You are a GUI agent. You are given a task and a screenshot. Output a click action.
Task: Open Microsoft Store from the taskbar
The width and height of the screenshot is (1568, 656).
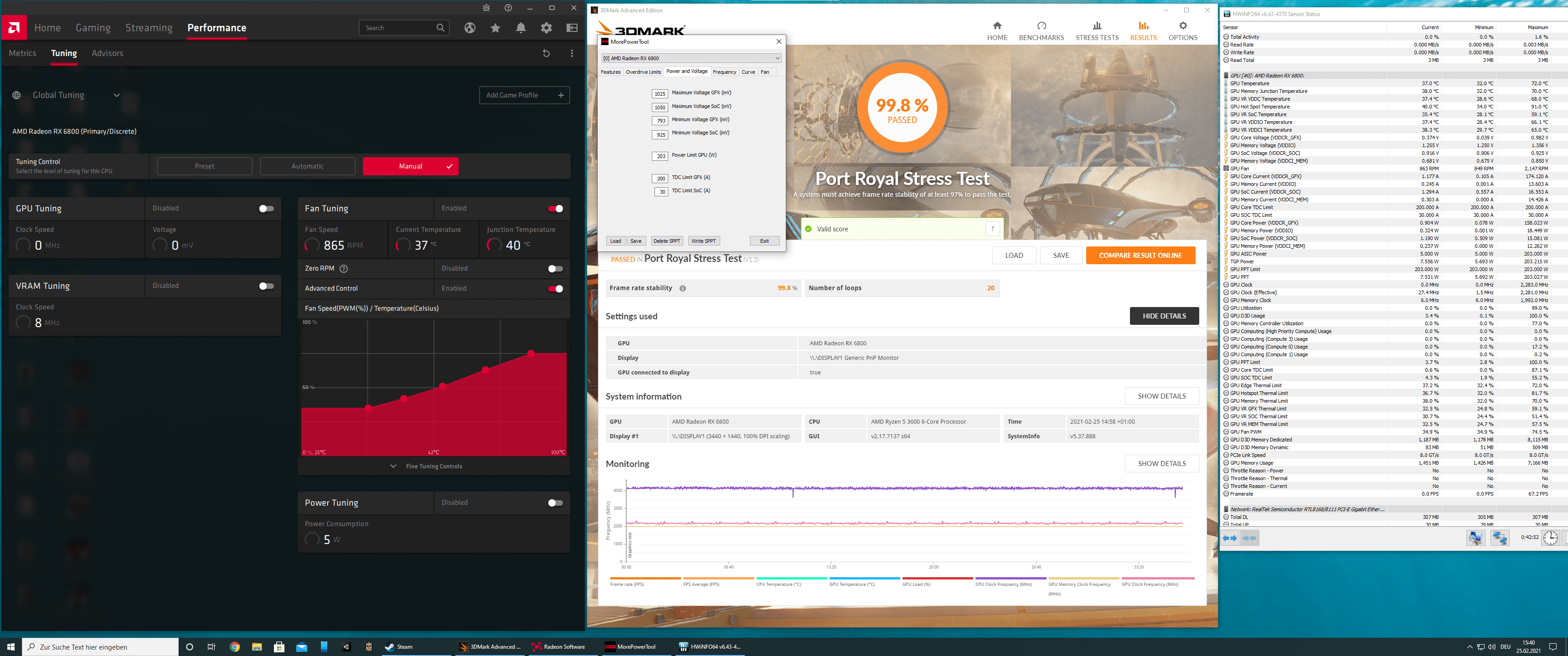[x=279, y=647]
